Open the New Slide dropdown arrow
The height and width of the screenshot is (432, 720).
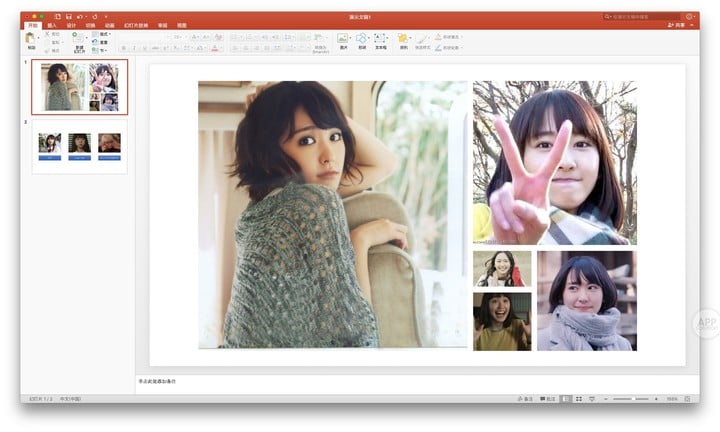click(x=87, y=38)
